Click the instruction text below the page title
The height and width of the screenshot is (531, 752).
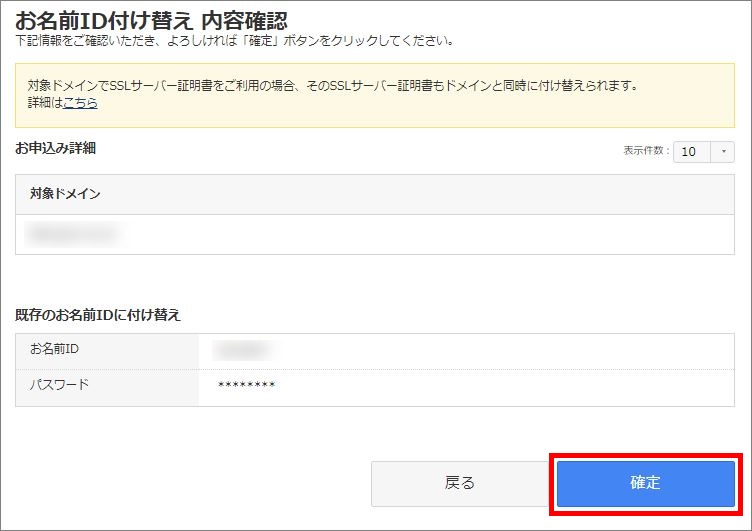pos(235,41)
